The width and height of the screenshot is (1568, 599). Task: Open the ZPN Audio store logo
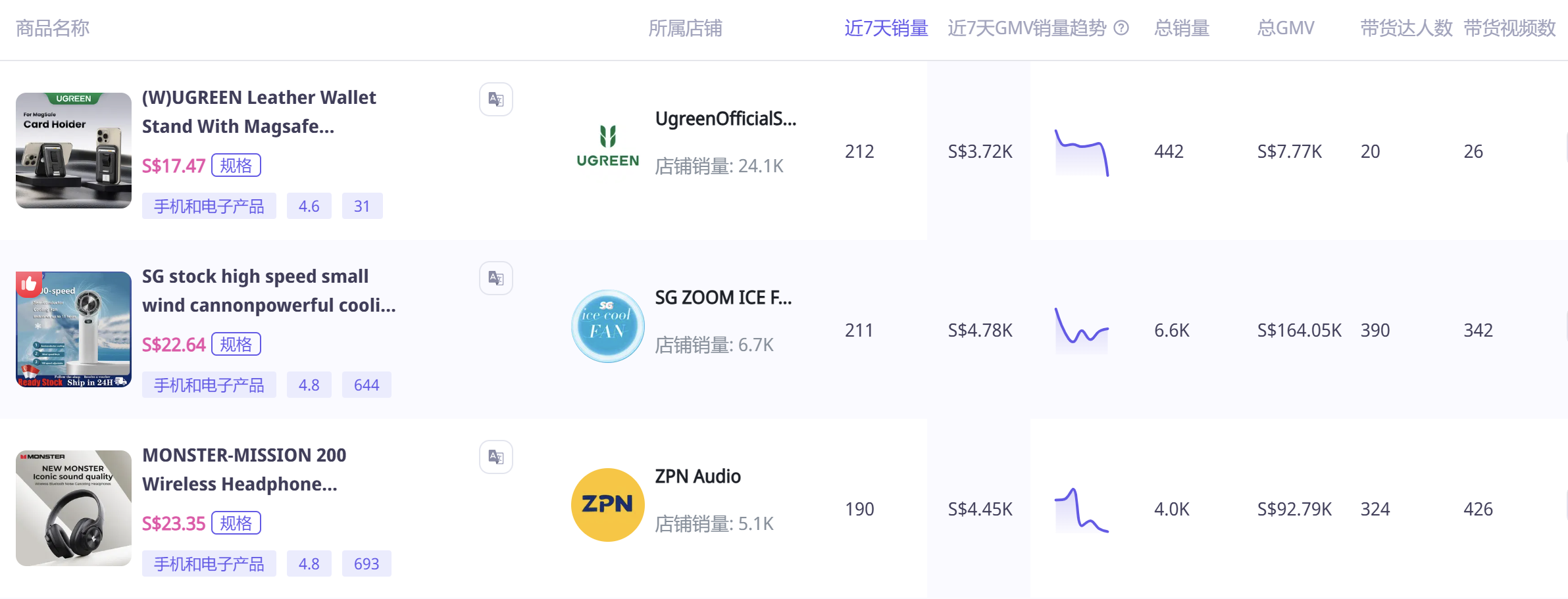tap(607, 504)
